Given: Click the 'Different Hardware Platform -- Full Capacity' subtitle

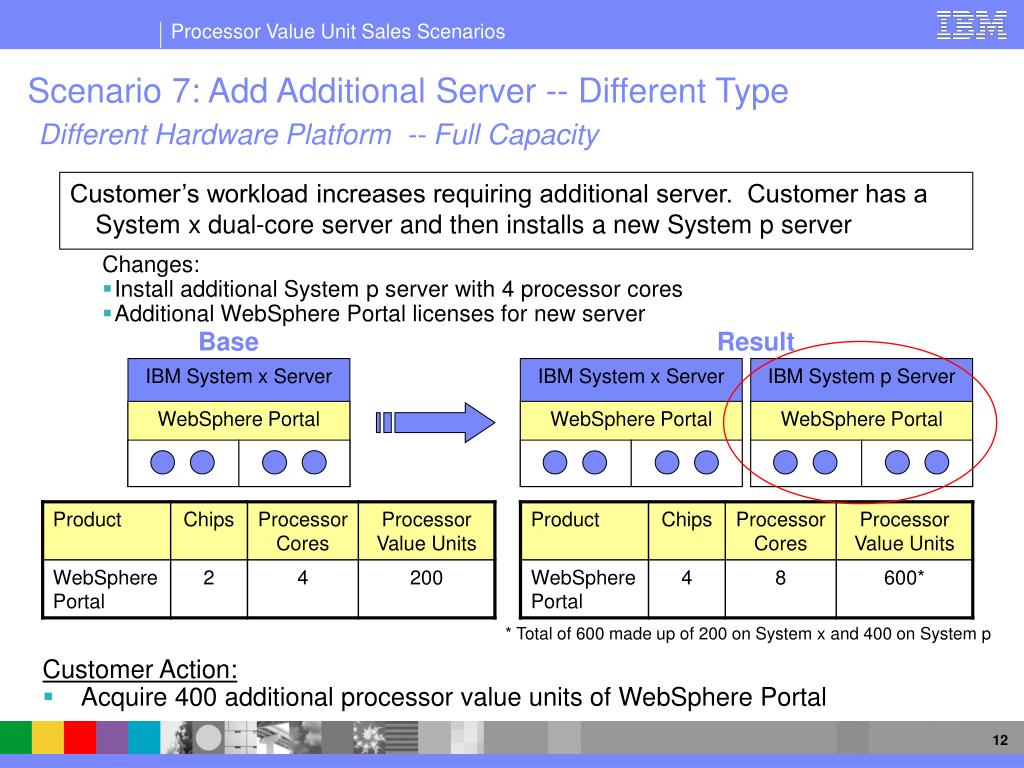Looking at the screenshot, I should tap(319, 135).
